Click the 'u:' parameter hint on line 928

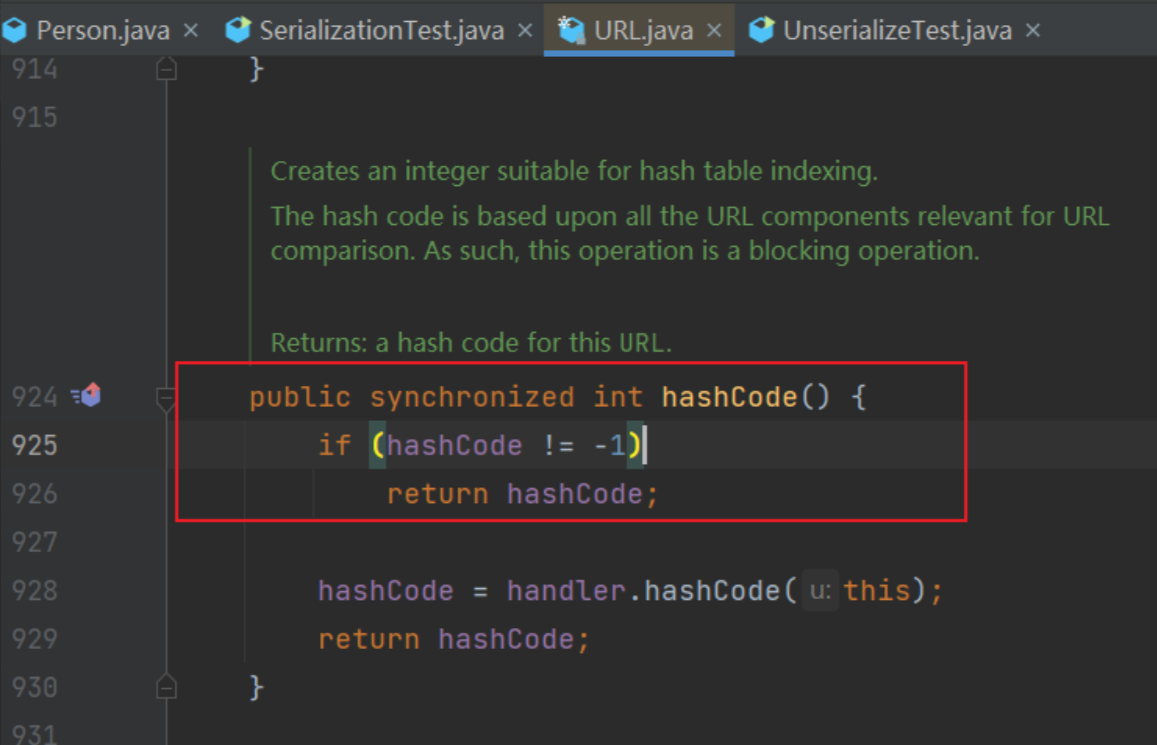click(820, 591)
